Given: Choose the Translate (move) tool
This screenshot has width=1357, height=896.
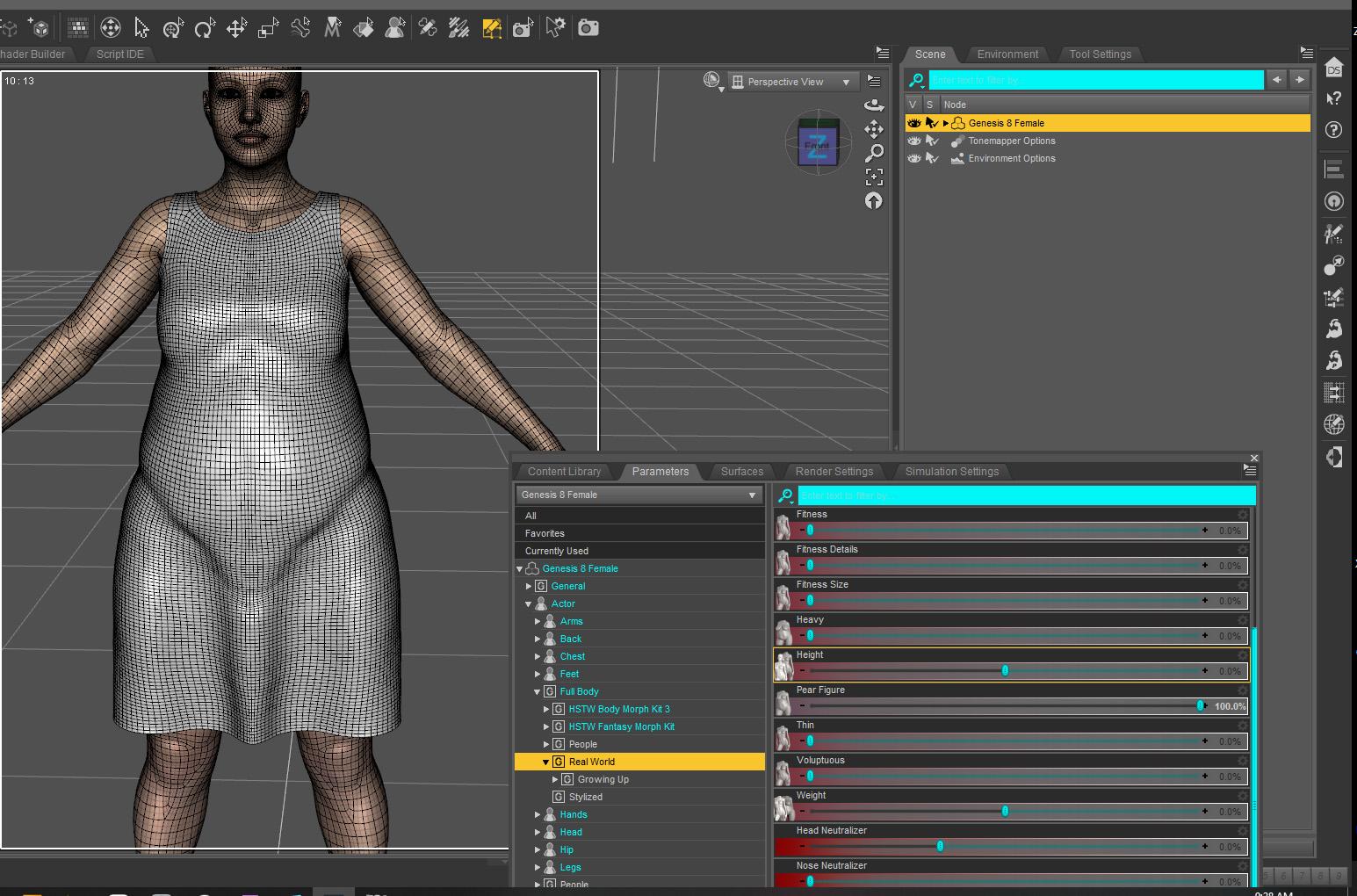Looking at the screenshot, I should (x=236, y=28).
